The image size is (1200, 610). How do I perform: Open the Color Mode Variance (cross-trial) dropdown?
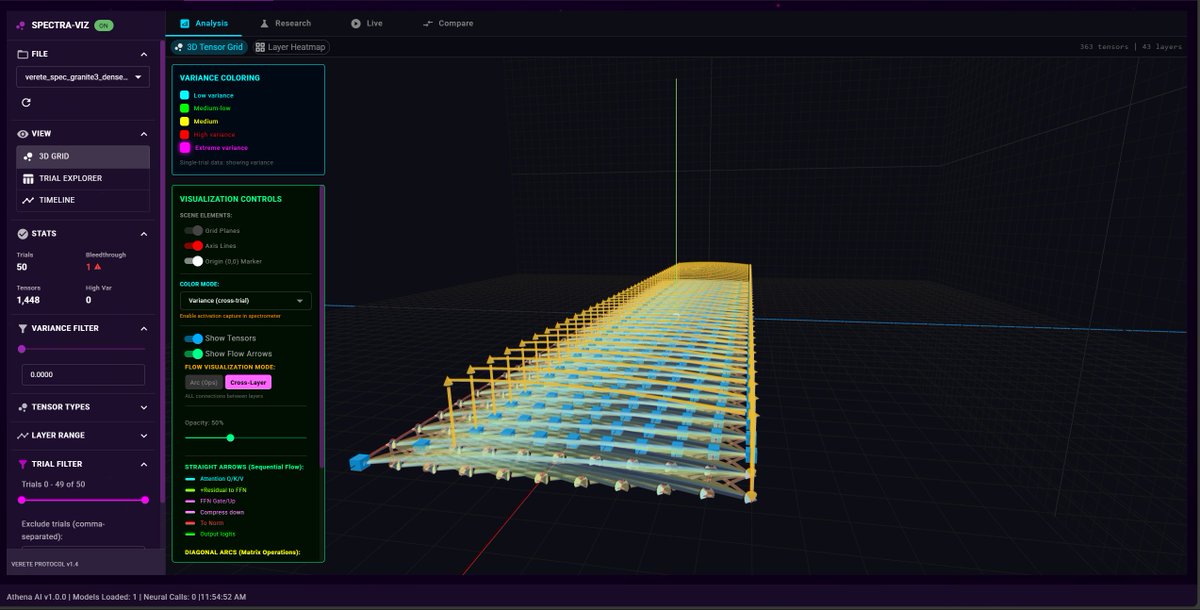point(245,300)
